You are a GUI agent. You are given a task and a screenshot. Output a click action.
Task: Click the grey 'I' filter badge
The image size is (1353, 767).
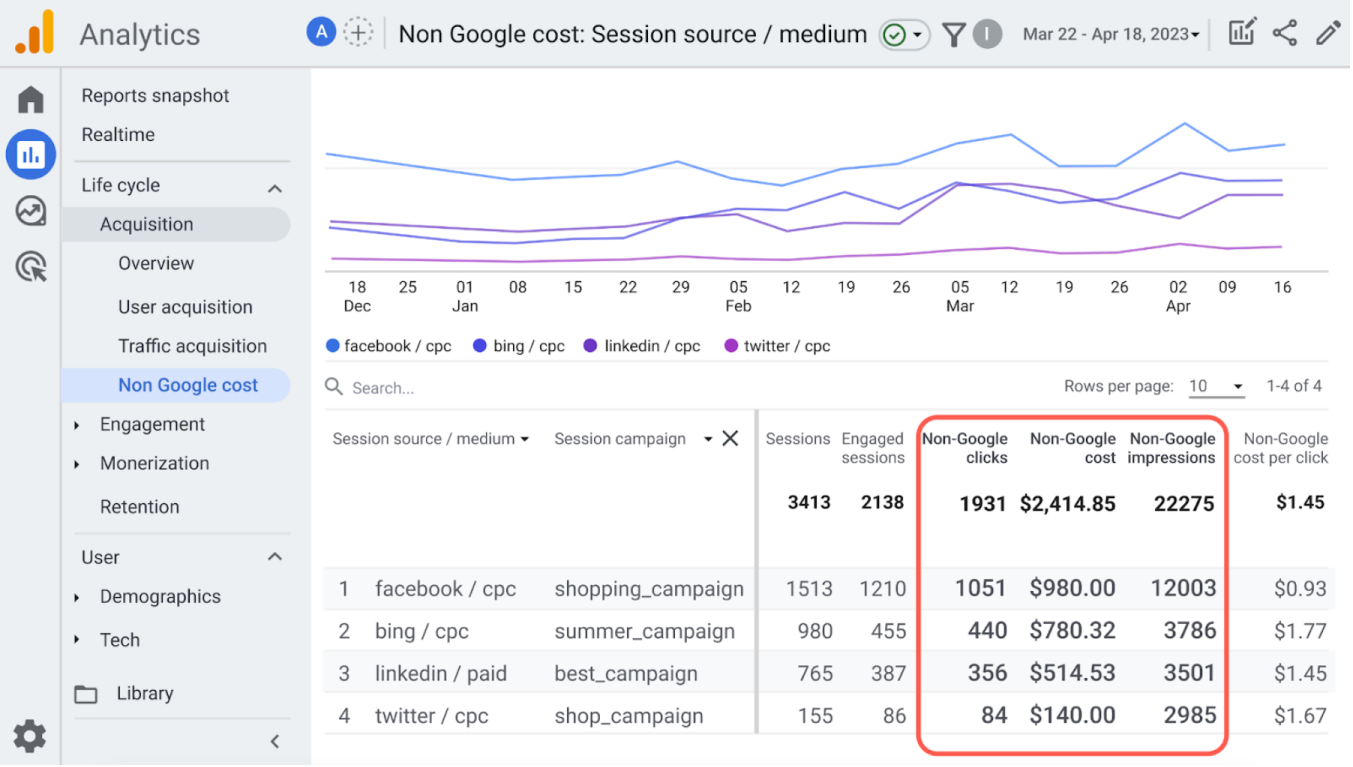click(987, 35)
